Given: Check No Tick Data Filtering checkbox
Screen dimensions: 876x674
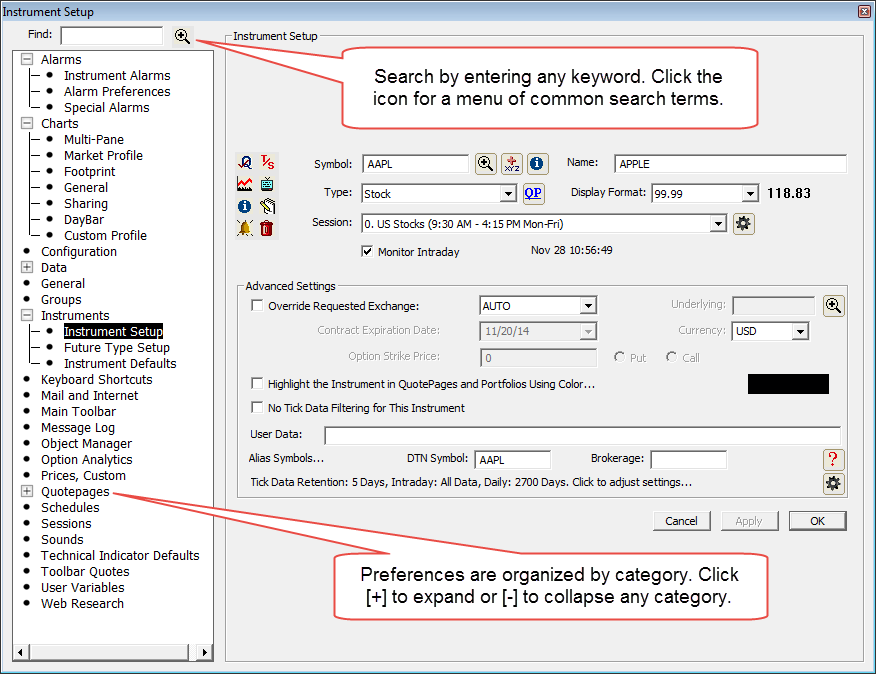Looking at the screenshot, I should coord(257,407).
